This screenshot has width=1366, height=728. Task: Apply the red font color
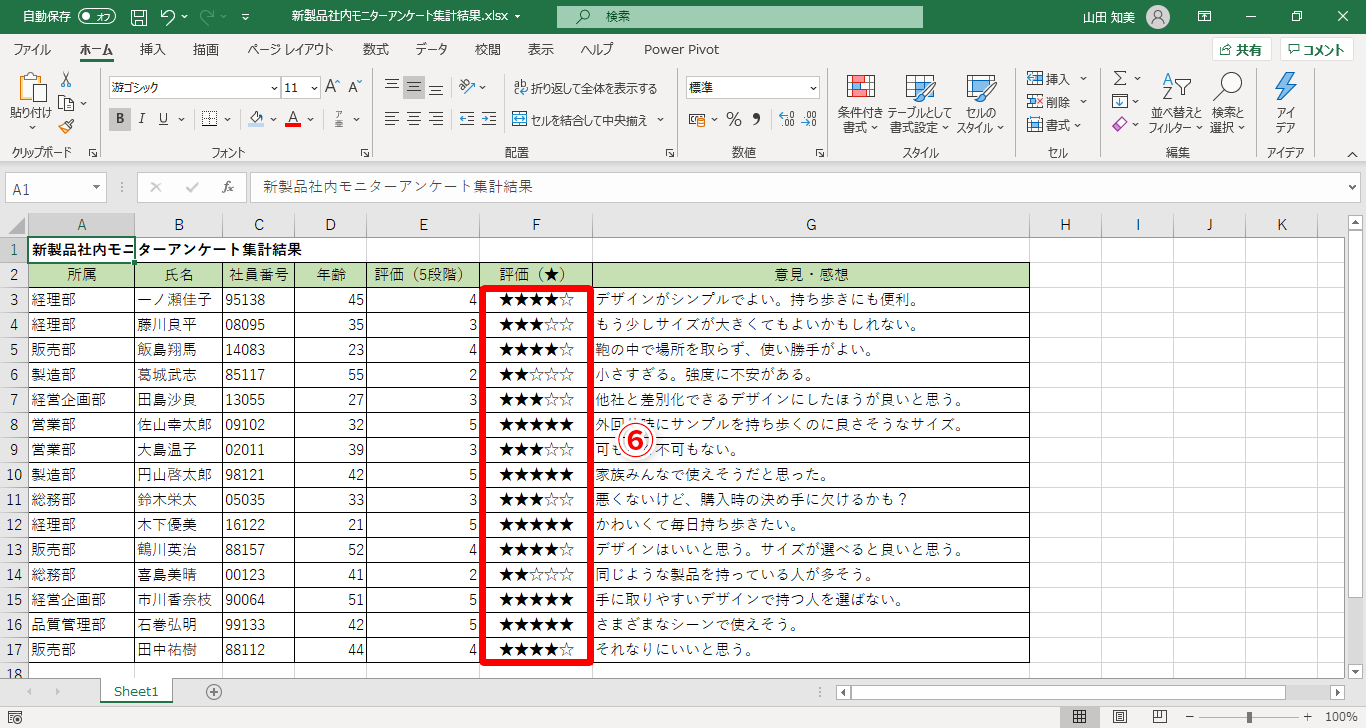(x=293, y=119)
